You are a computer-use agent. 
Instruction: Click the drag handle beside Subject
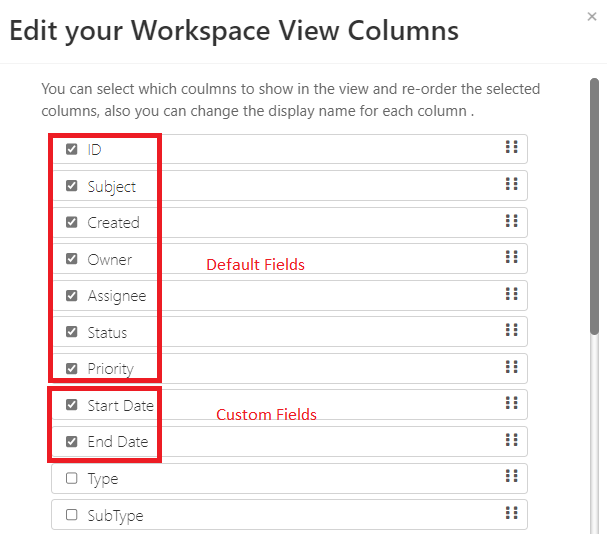[511, 184]
